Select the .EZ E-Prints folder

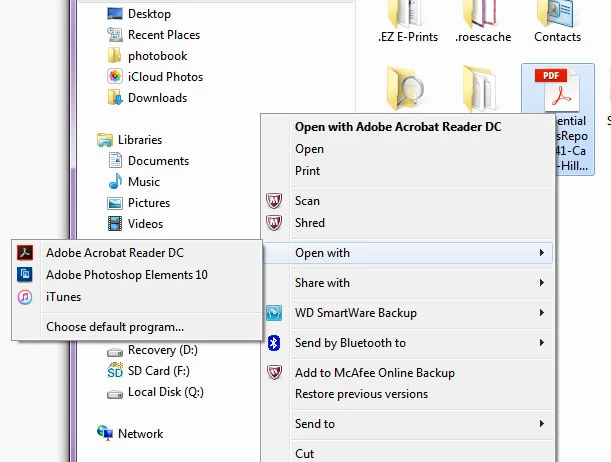point(408,21)
